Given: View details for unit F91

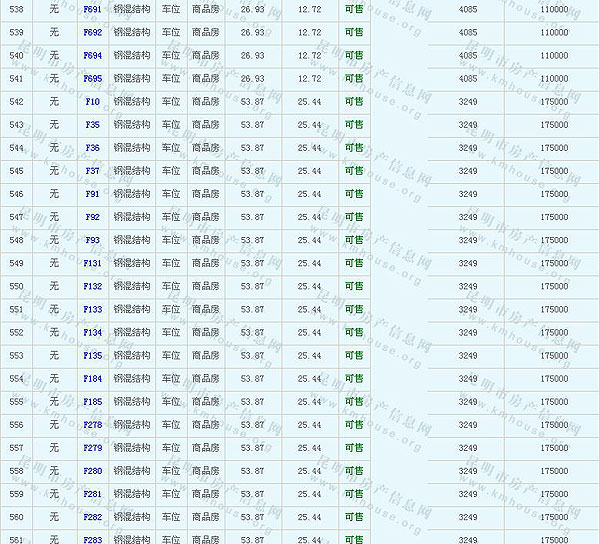Looking at the screenshot, I should coord(92,194).
